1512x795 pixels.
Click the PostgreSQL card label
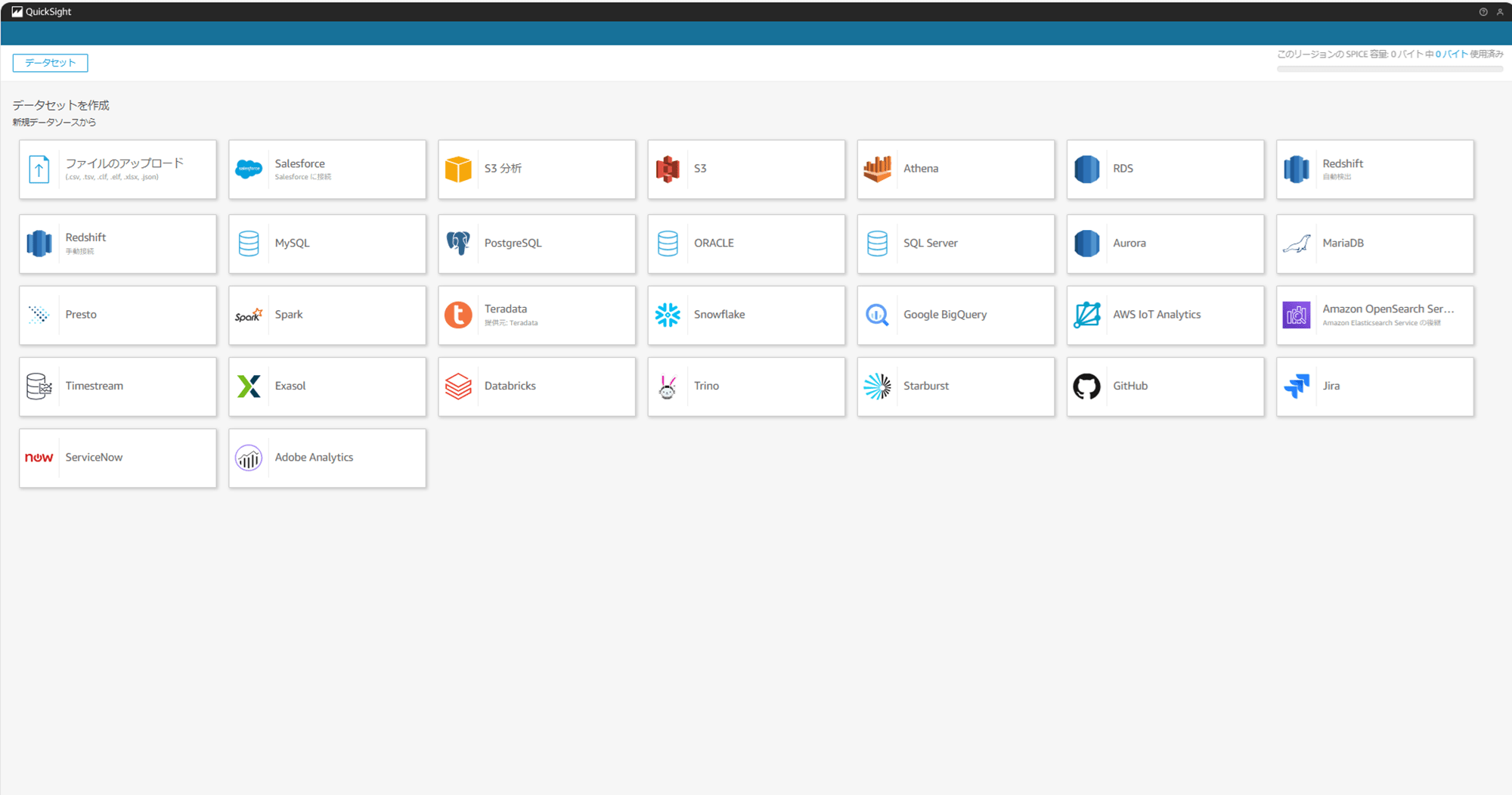(513, 244)
